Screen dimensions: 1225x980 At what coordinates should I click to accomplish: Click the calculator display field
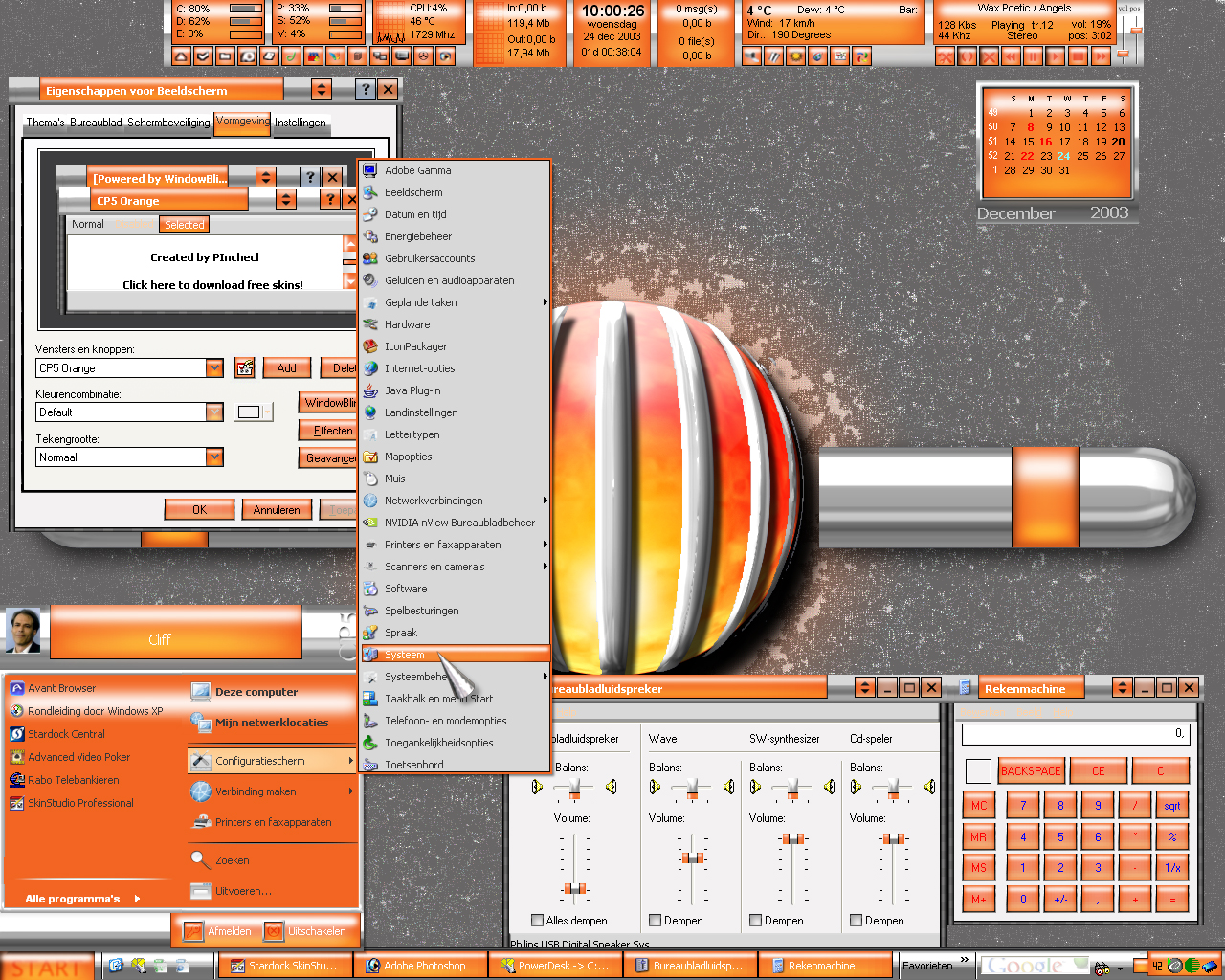point(1075,734)
